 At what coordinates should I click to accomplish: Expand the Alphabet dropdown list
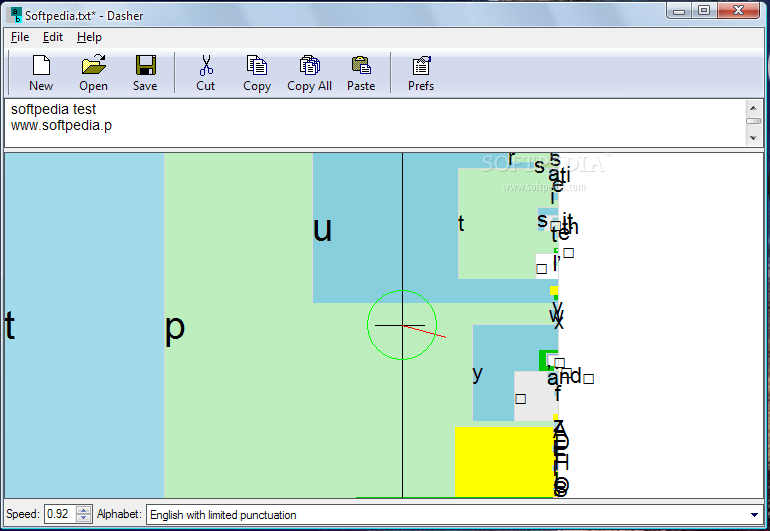(754, 515)
